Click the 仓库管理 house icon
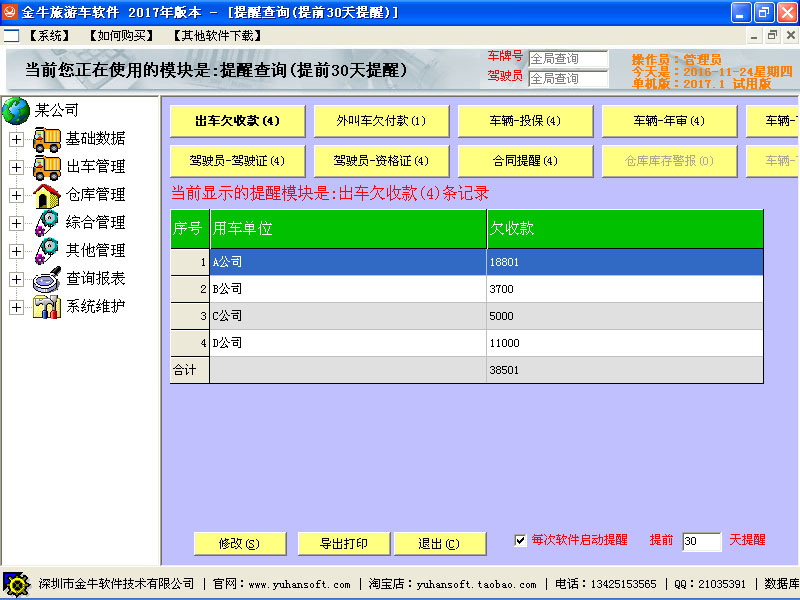Viewport: 800px width, 600px height. 47,195
